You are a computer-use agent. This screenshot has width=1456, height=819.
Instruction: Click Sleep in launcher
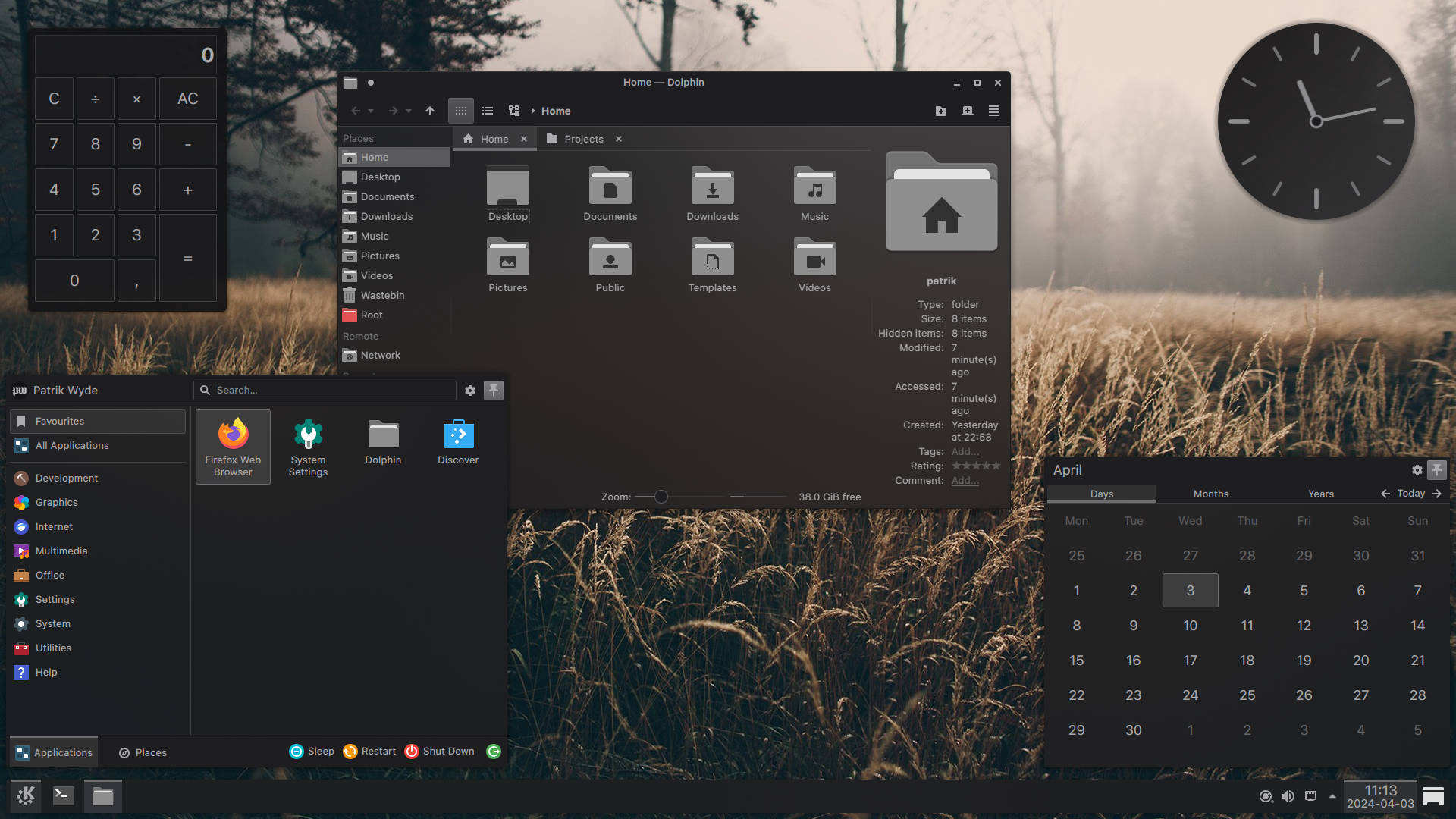pyautogui.click(x=312, y=751)
